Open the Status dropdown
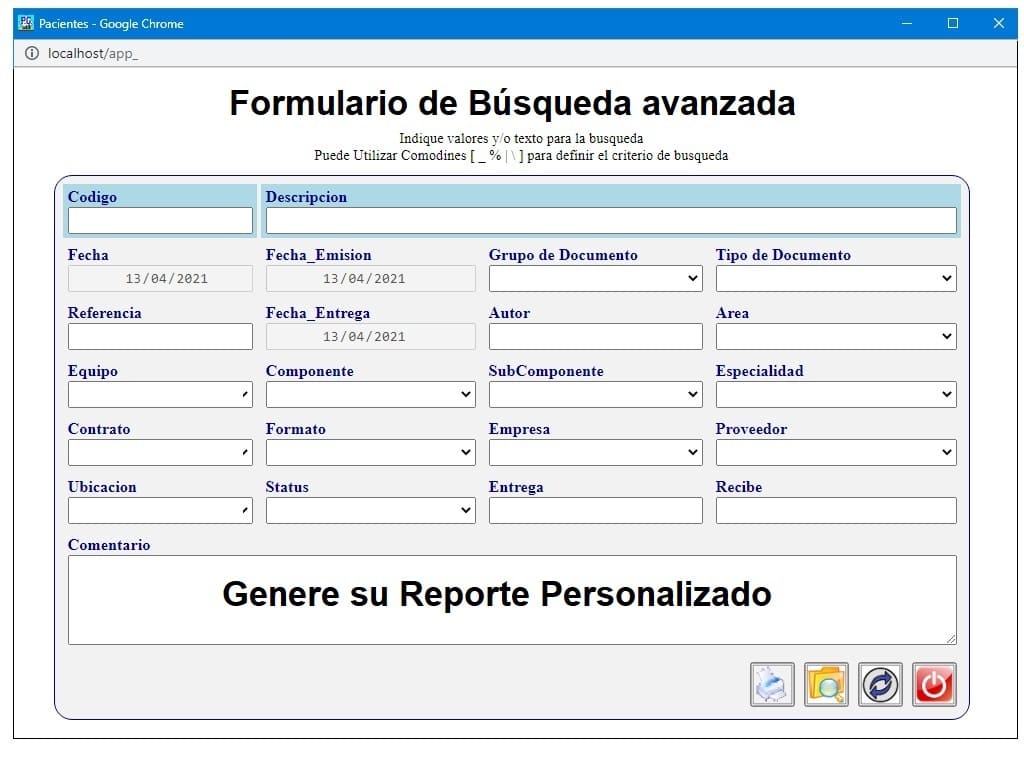The image size is (1024, 760). (x=370, y=511)
